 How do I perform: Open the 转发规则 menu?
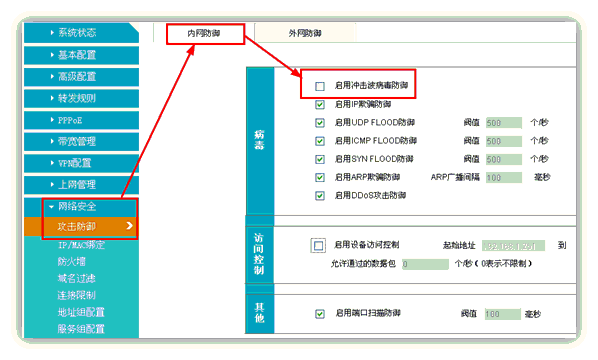(x=81, y=98)
